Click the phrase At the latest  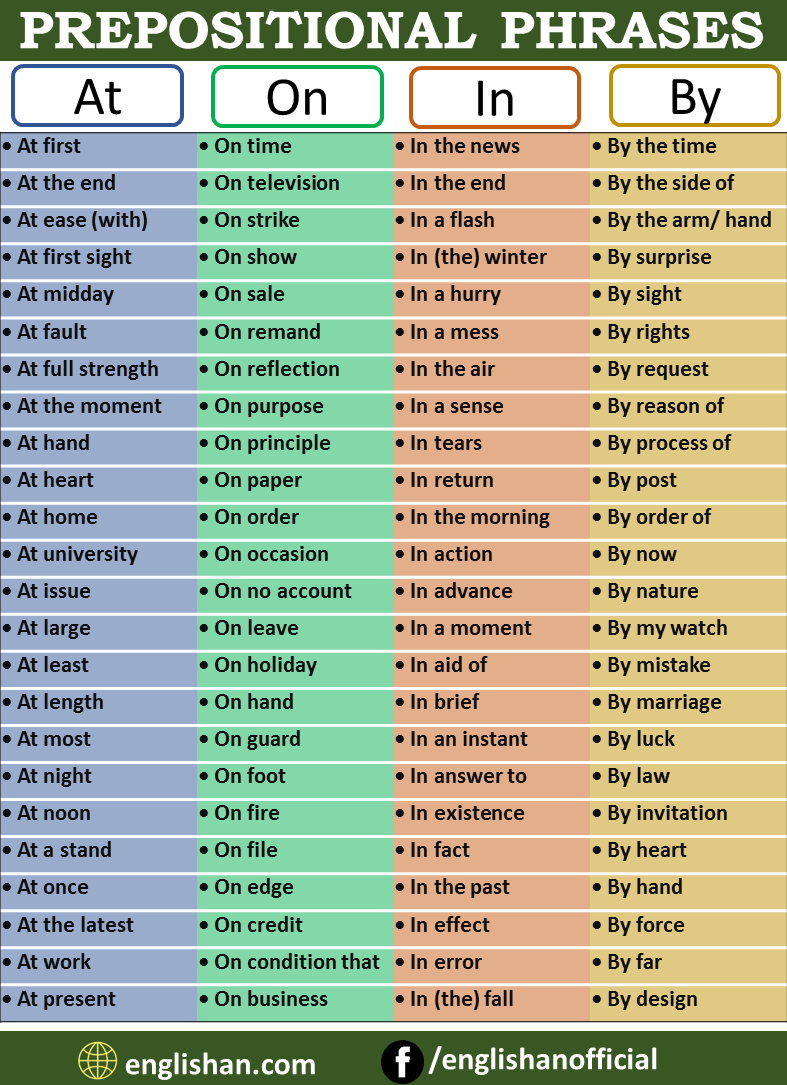(x=75, y=924)
